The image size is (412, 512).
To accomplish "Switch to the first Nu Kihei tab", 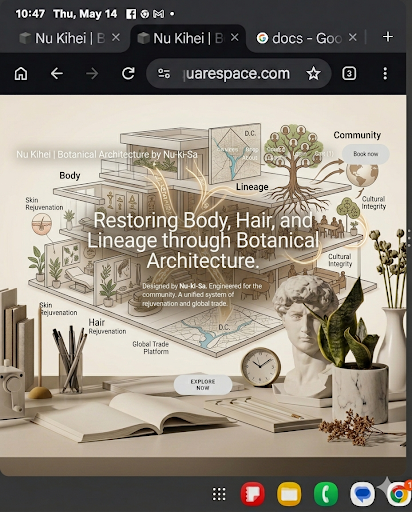I will (x=62, y=38).
